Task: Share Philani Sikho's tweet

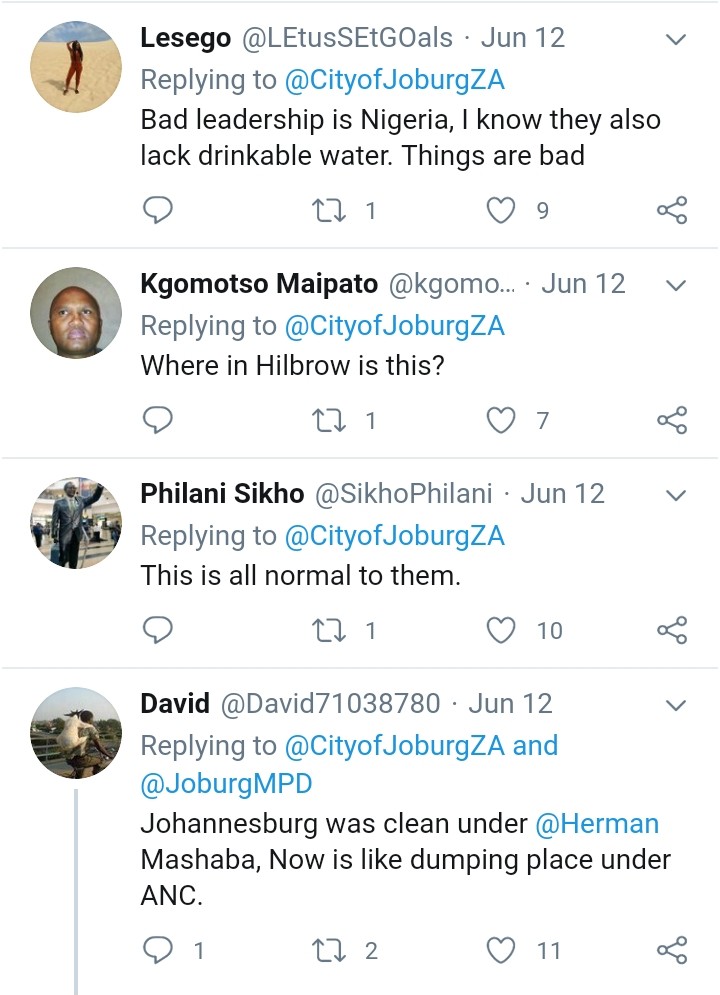Action: click(x=672, y=630)
